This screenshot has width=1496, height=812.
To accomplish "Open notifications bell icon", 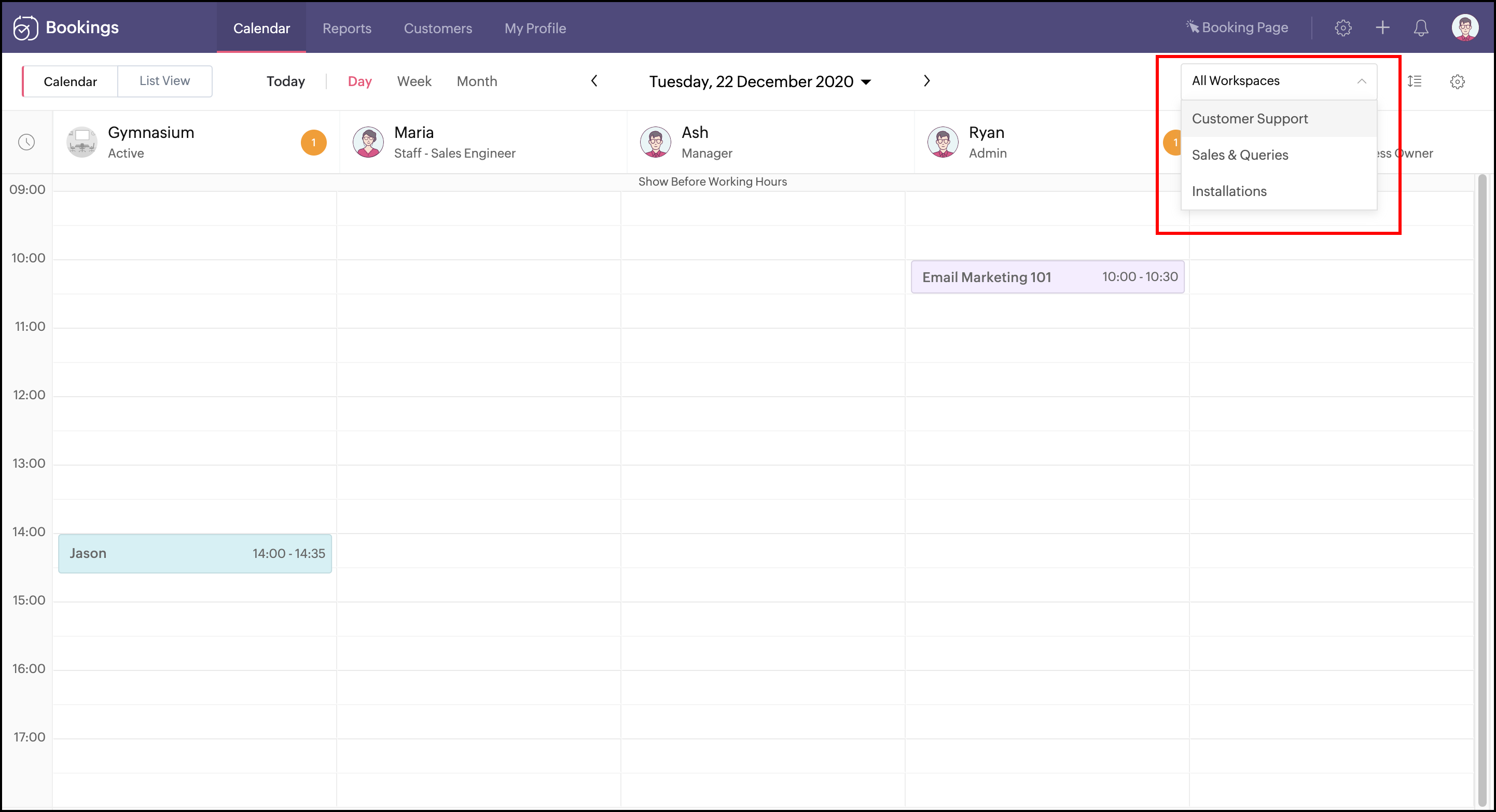I will click(x=1420, y=28).
